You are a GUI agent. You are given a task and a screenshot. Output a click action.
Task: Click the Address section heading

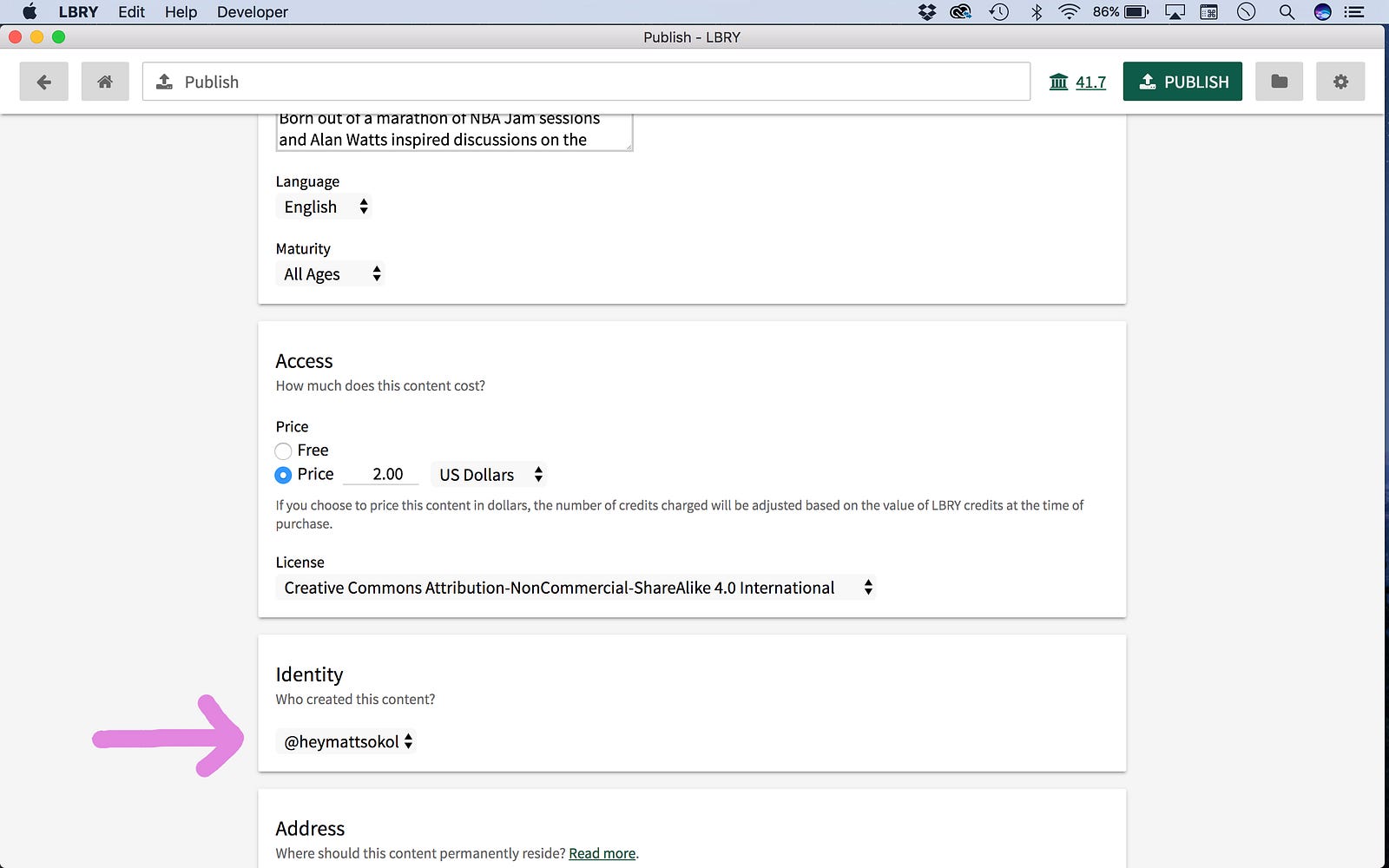(x=310, y=828)
